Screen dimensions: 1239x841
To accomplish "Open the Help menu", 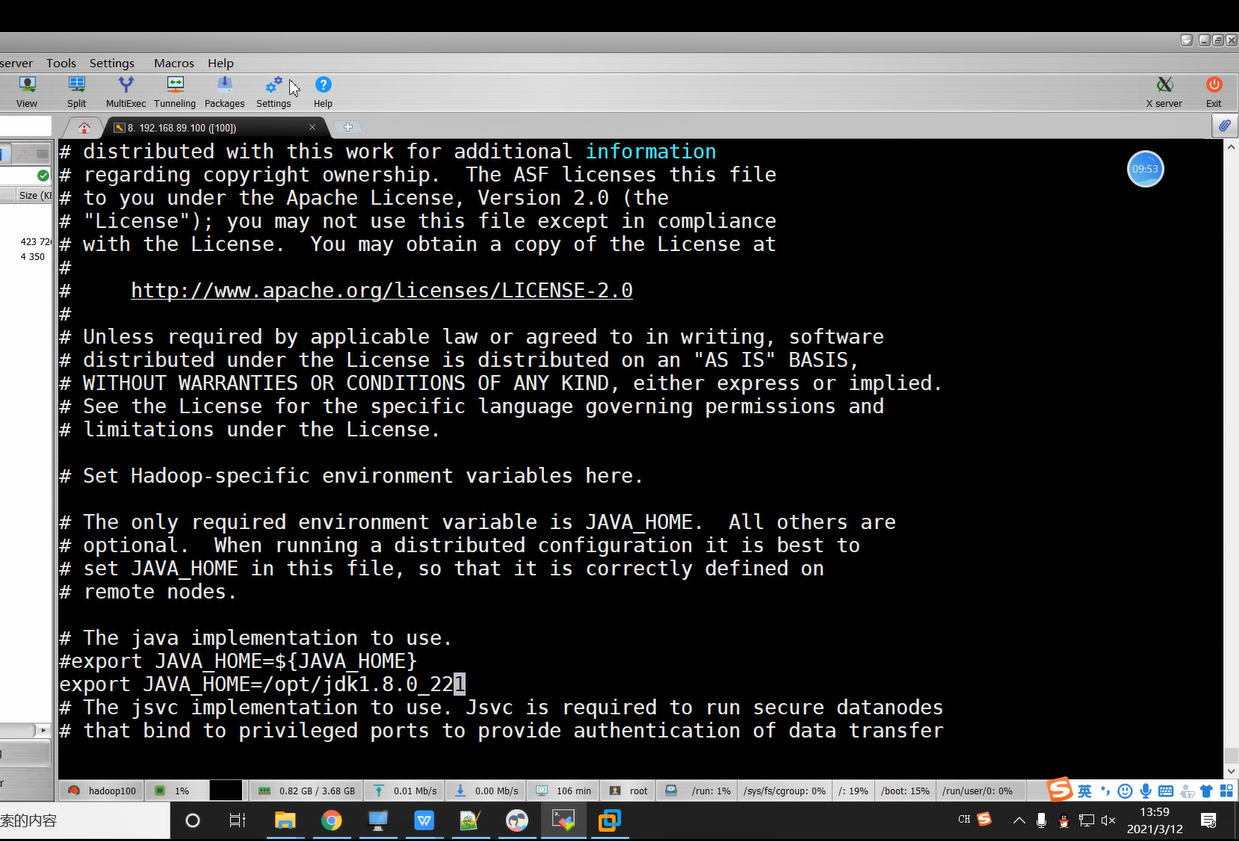I will pyautogui.click(x=221, y=63).
